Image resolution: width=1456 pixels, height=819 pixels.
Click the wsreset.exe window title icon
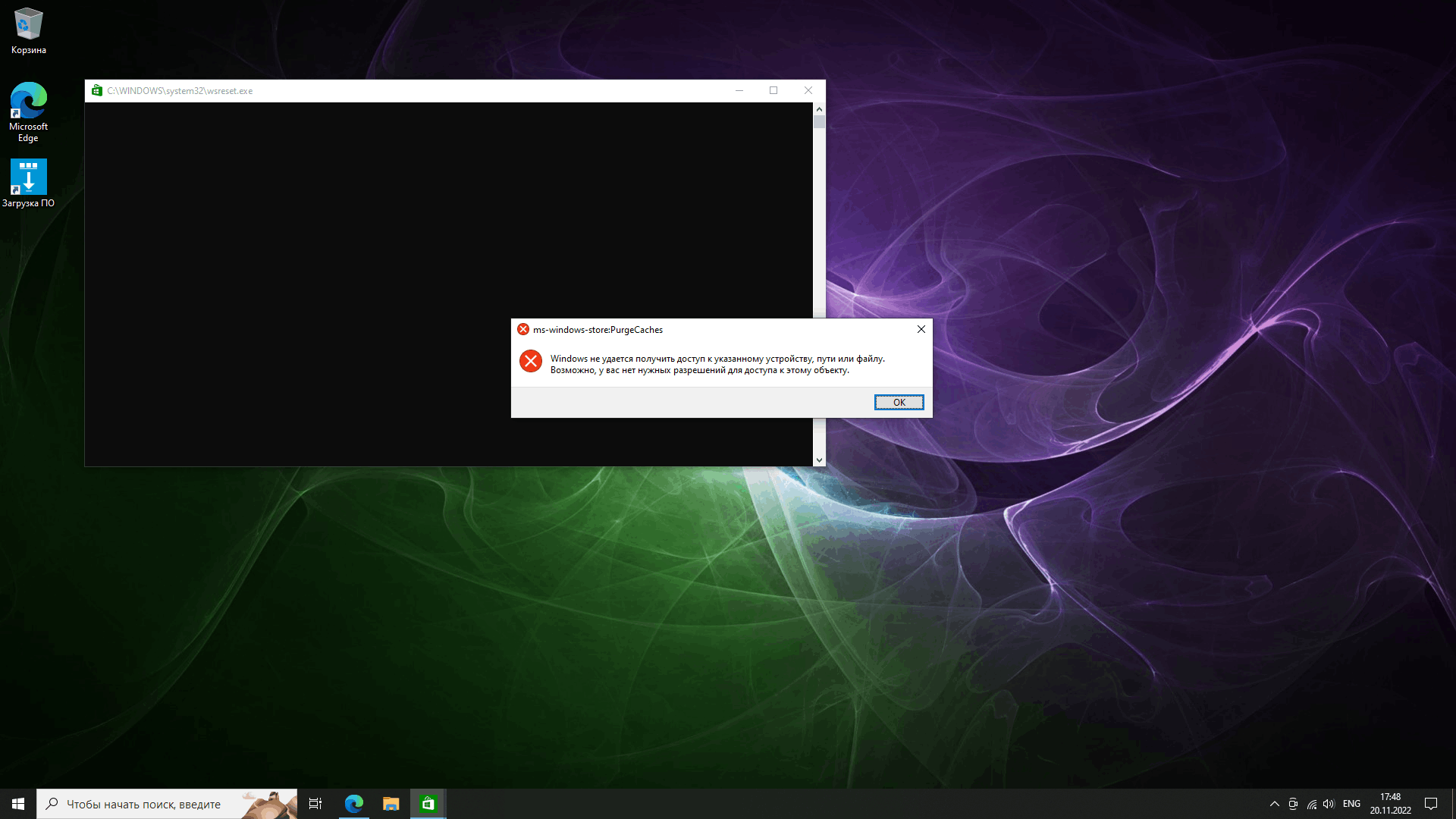(x=97, y=90)
